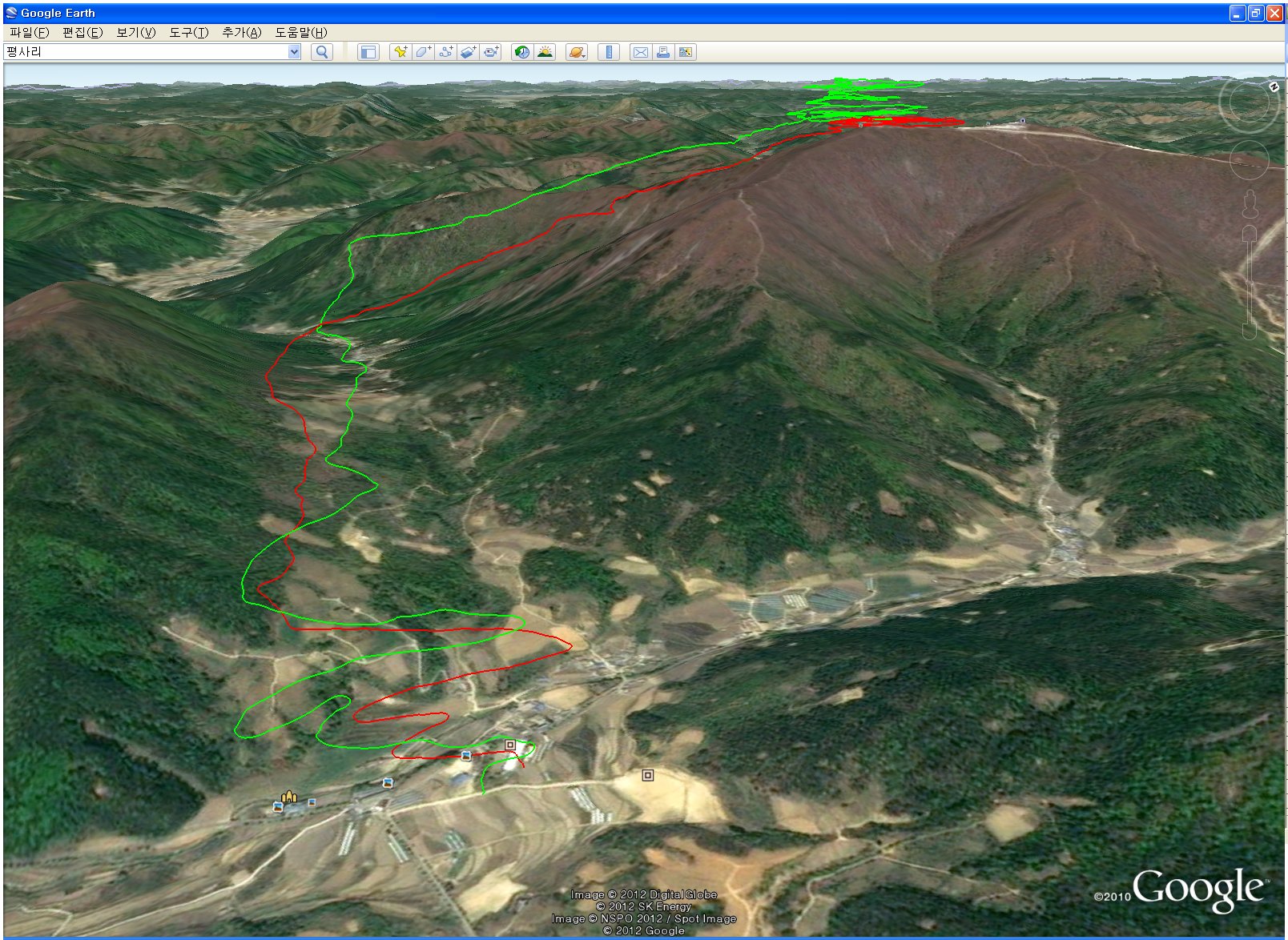The width and height of the screenshot is (1288, 940).
Task: Open the 편집(E) menu
Action: (x=83, y=32)
